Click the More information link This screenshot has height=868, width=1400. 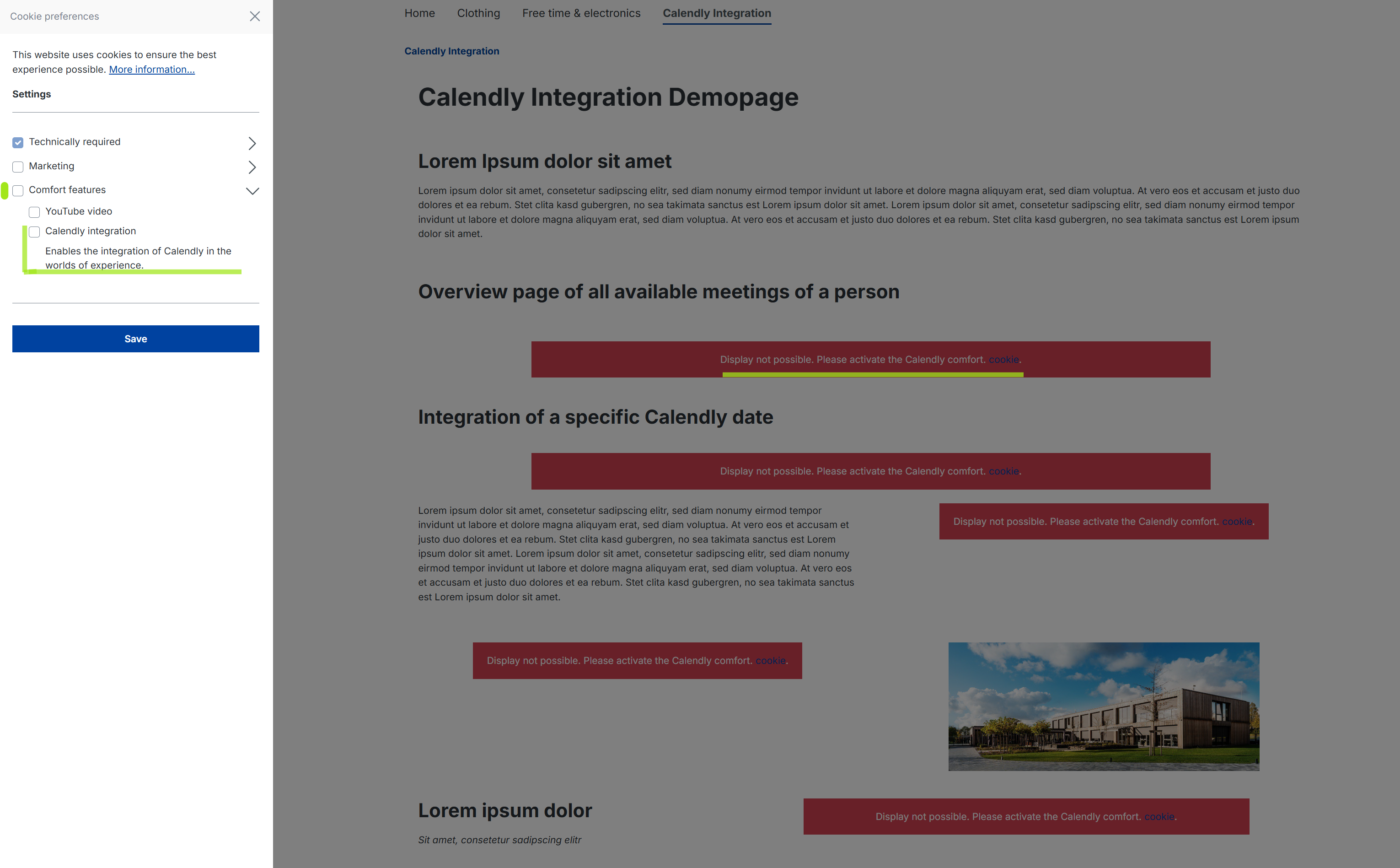tap(152, 69)
